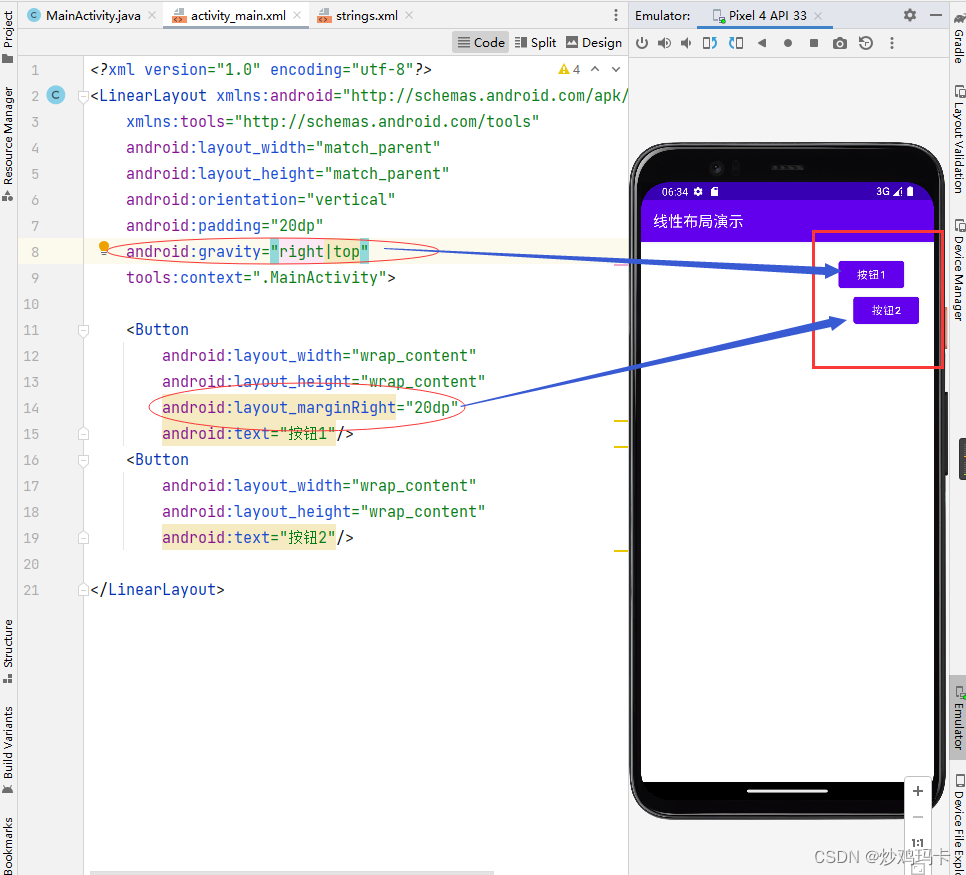Toggle the Build Variants tool window
Image resolution: width=966 pixels, height=875 pixels.
(8, 750)
